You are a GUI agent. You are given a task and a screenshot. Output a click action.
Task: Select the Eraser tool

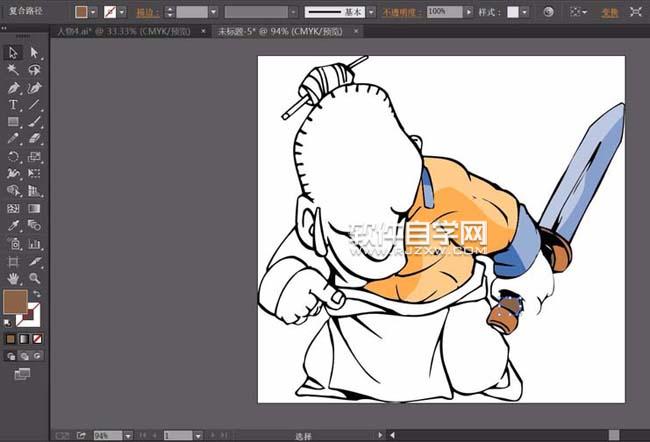point(34,138)
